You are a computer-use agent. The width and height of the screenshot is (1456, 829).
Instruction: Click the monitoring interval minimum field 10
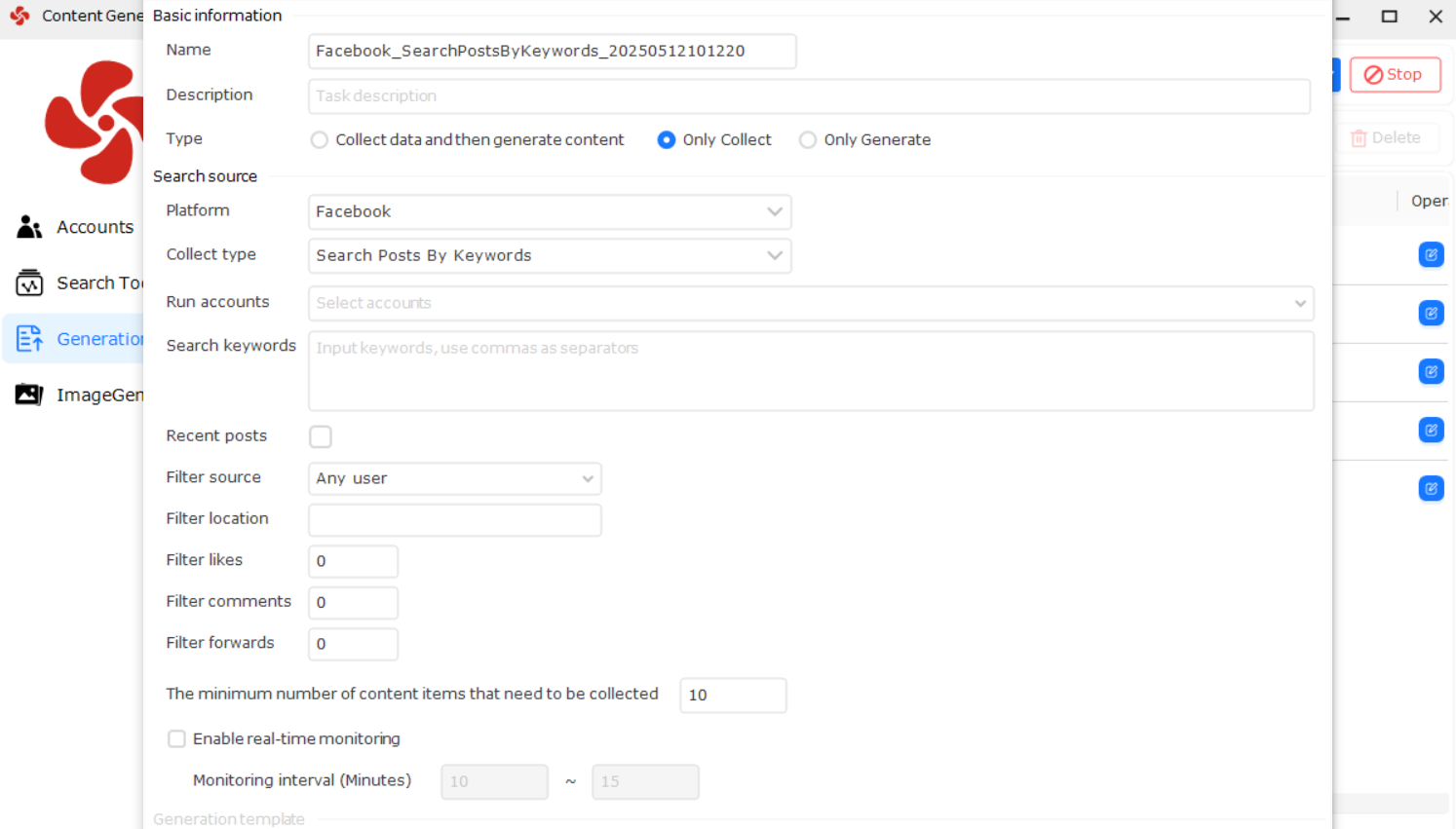(494, 782)
